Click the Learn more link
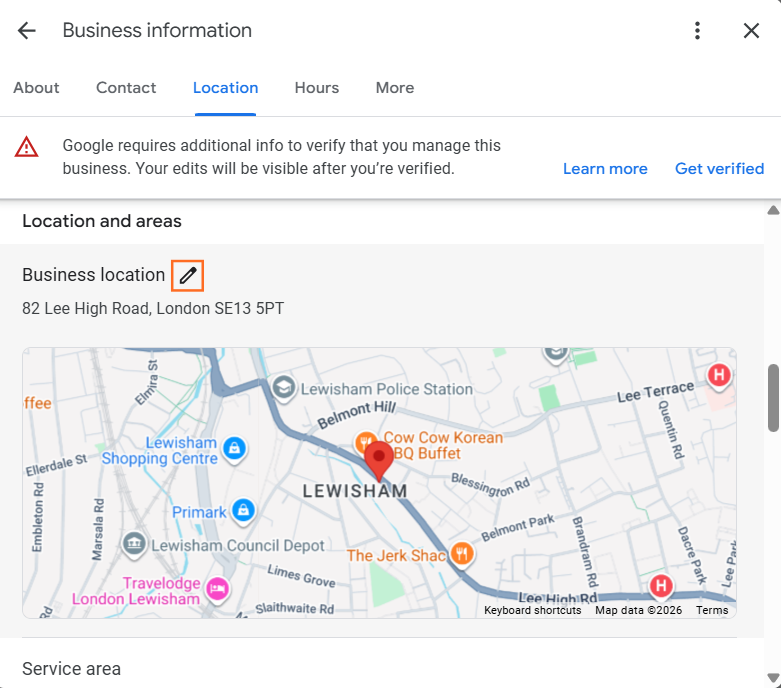Viewport: 781px width, 688px height. pyautogui.click(x=605, y=169)
